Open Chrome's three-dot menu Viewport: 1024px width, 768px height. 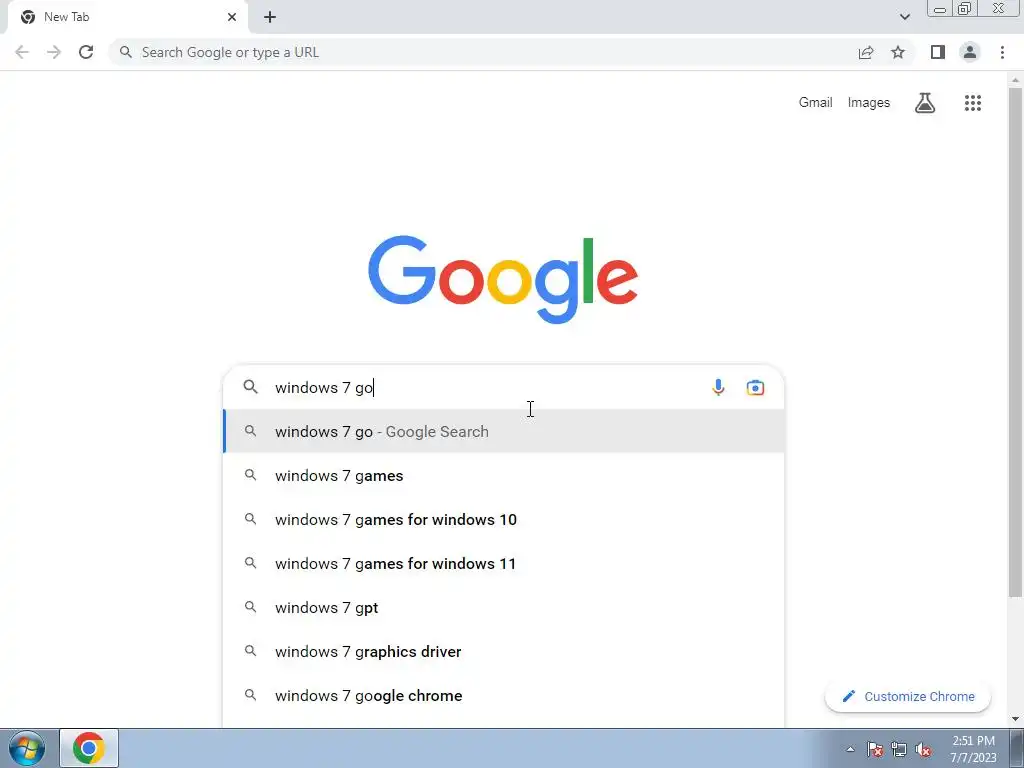(1002, 52)
